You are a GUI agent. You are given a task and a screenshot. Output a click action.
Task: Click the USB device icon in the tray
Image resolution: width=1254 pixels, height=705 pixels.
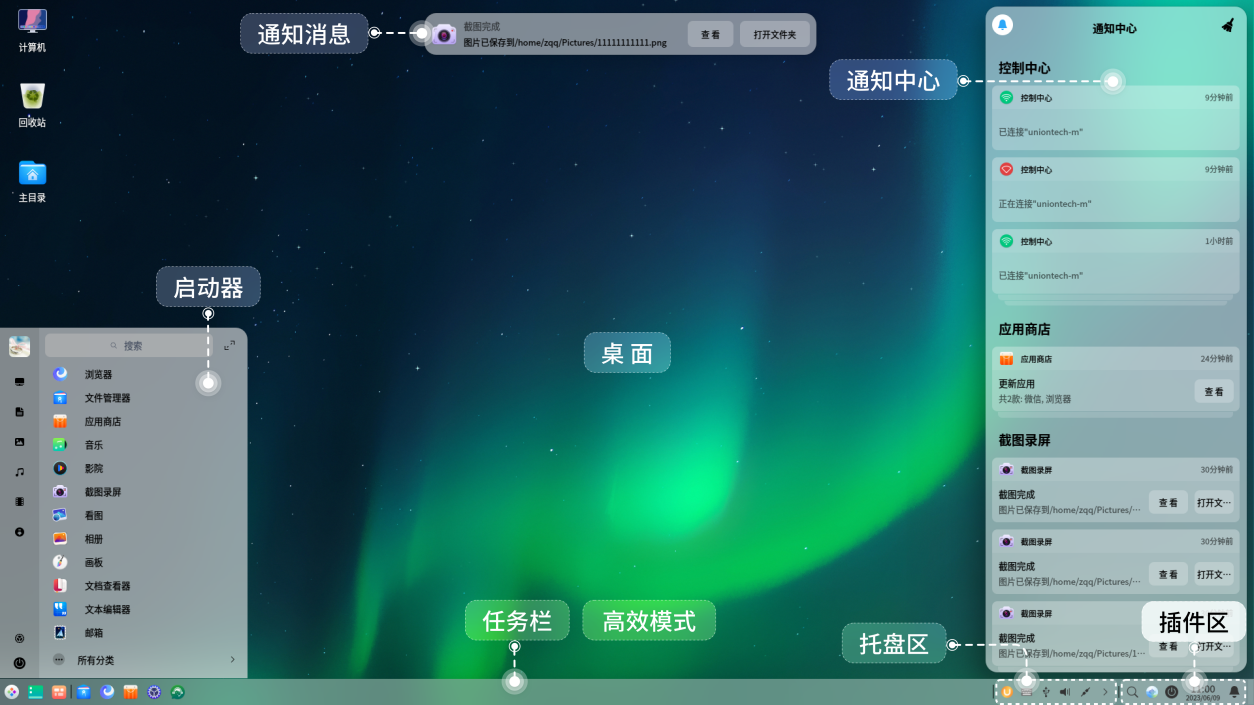1045,692
